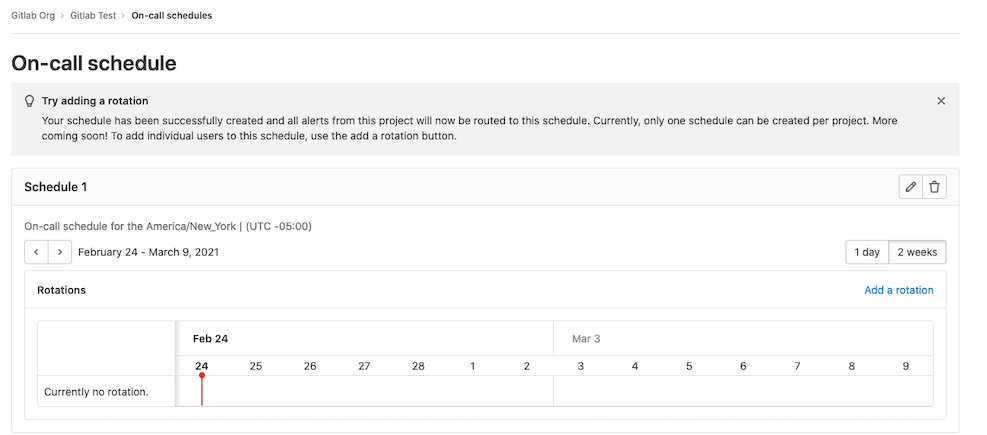Viewport: 987px width, 435px height.
Task: Dismiss the rotation tip banner
Action: [940, 101]
